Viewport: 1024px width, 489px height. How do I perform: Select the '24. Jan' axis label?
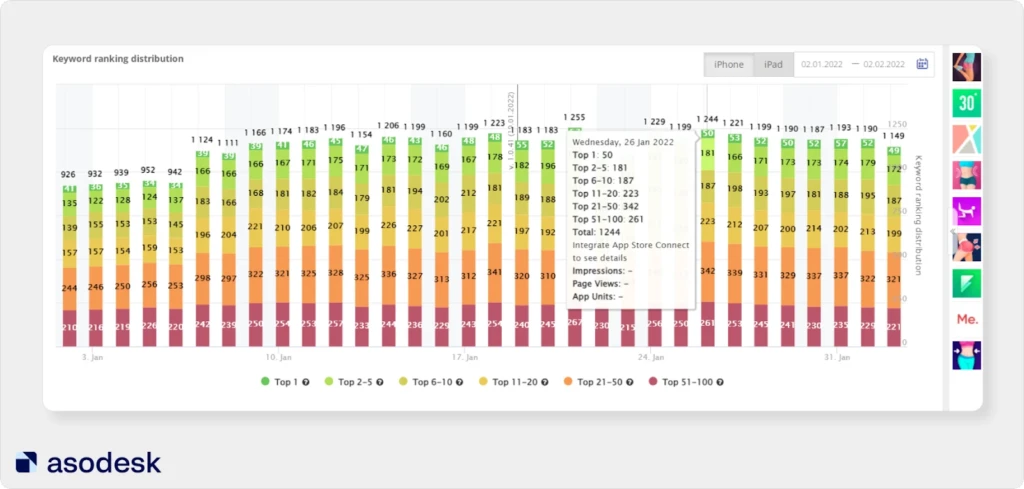click(650, 357)
